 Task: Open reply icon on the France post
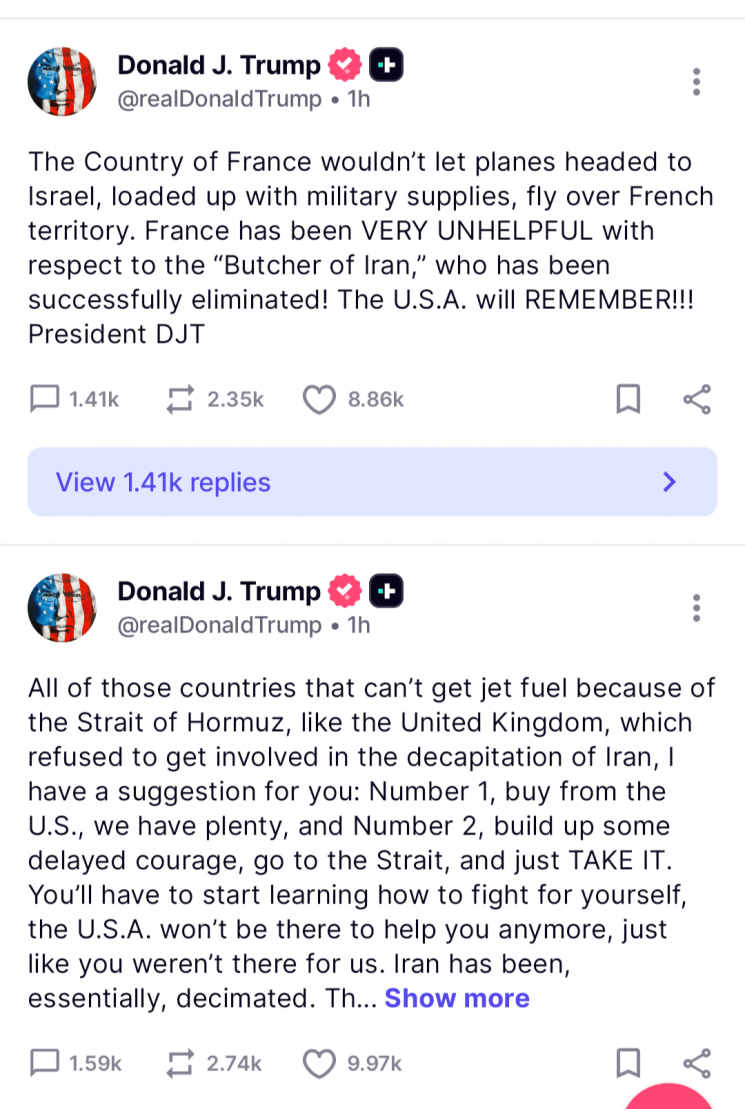coord(45,400)
